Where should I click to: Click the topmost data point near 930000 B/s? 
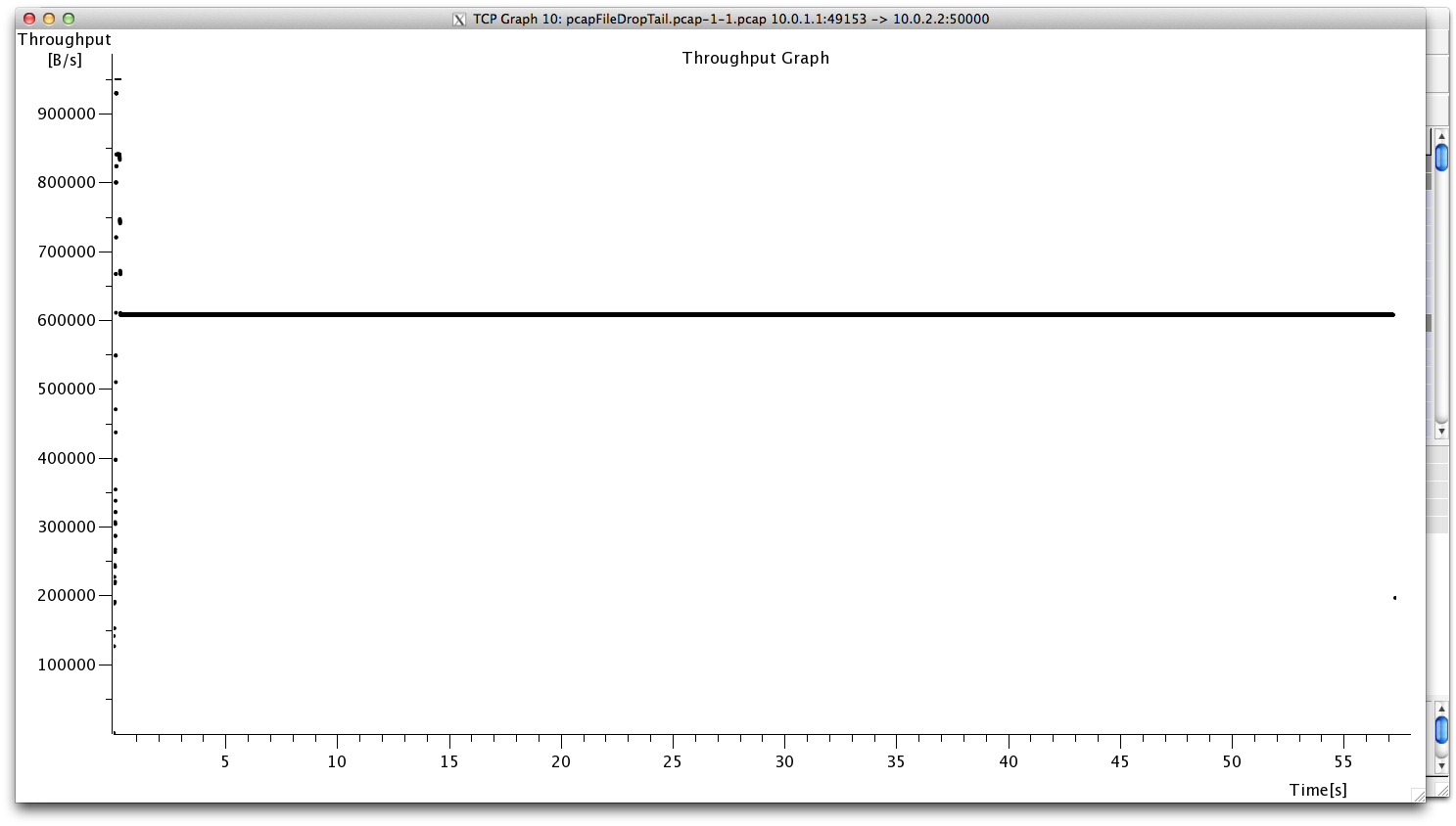click(116, 93)
